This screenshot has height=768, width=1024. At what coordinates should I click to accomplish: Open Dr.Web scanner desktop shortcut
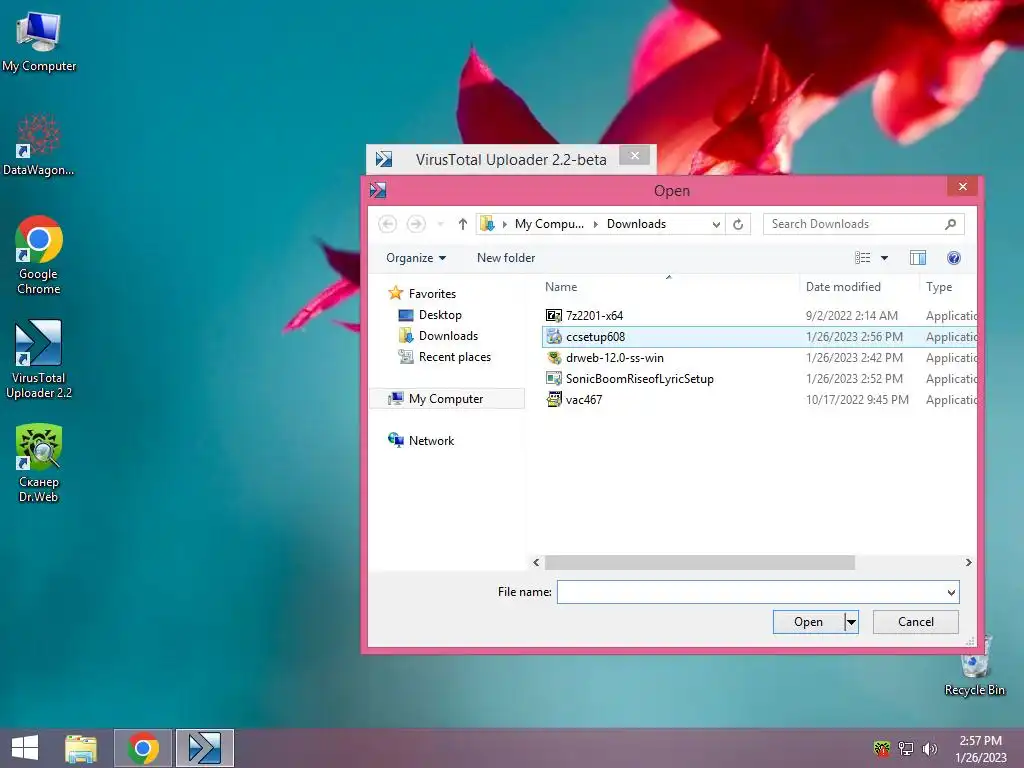tap(39, 463)
